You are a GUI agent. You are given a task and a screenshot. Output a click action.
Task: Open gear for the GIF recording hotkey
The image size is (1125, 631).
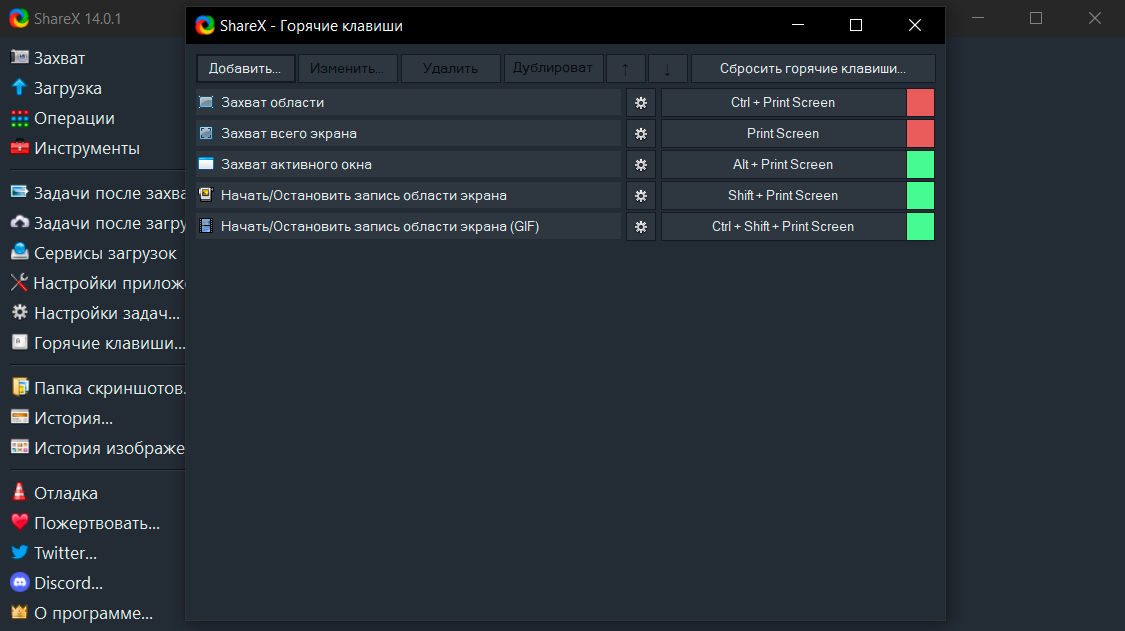tap(641, 226)
